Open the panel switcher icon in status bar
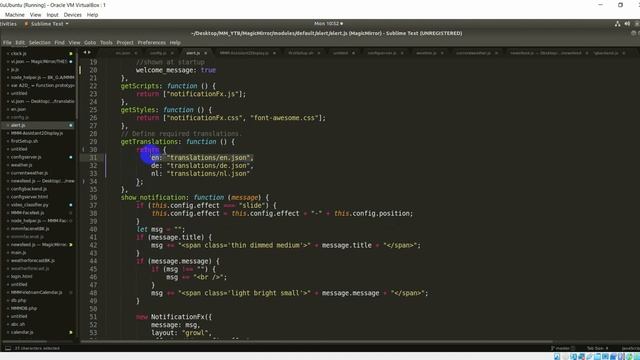The image size is (640, 360). [x=8, y=348]
